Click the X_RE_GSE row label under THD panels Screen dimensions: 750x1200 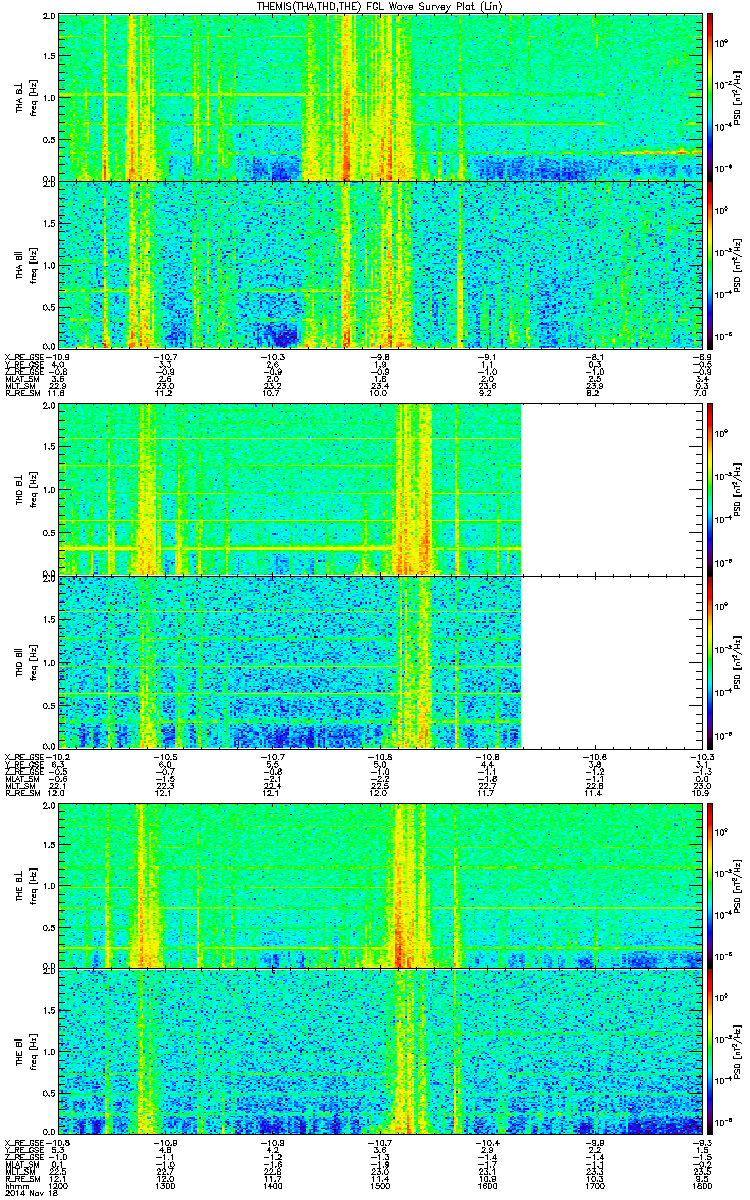coord(23,757)
